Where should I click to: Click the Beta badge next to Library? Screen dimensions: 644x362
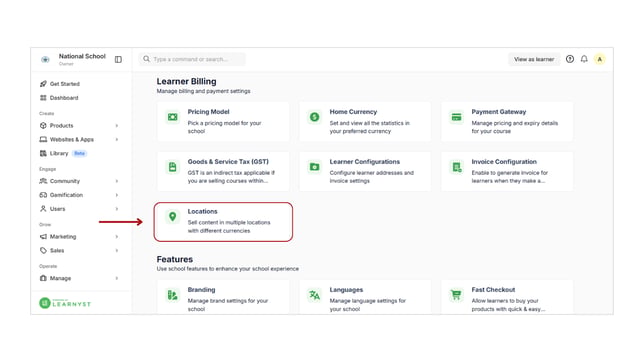point(79,153)
